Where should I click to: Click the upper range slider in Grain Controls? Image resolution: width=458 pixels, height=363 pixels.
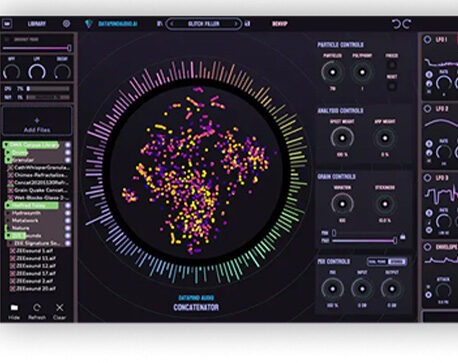tap(364, 233)
